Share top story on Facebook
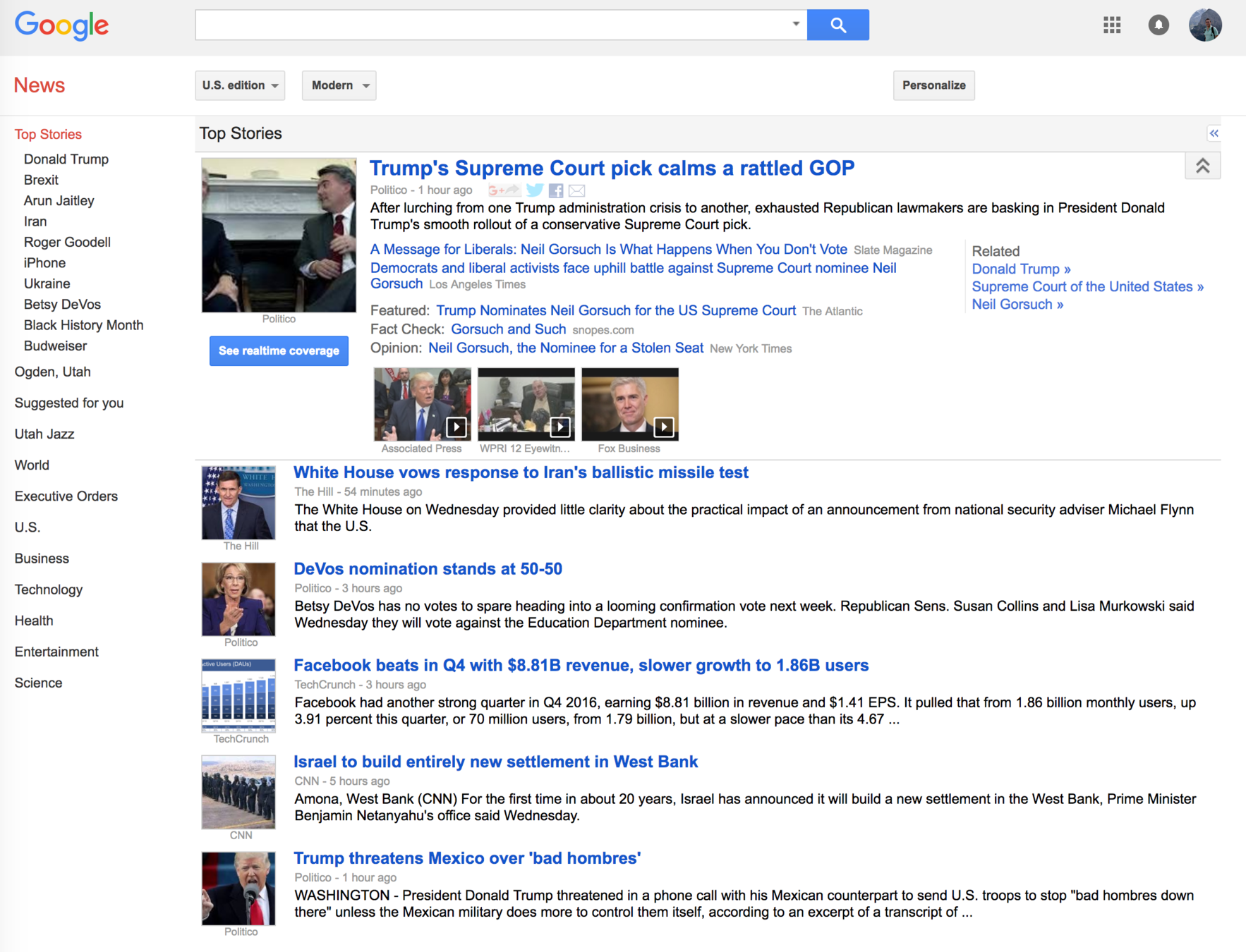The height and width of the screenshot is (952, 1246). (556, 190)
